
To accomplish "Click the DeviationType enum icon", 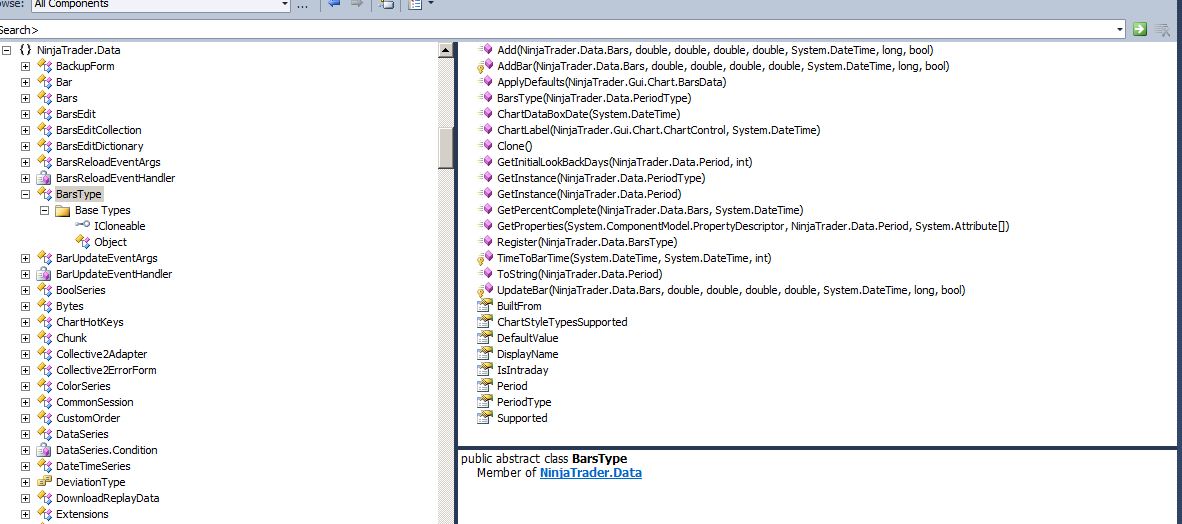I will click(44, 482).
